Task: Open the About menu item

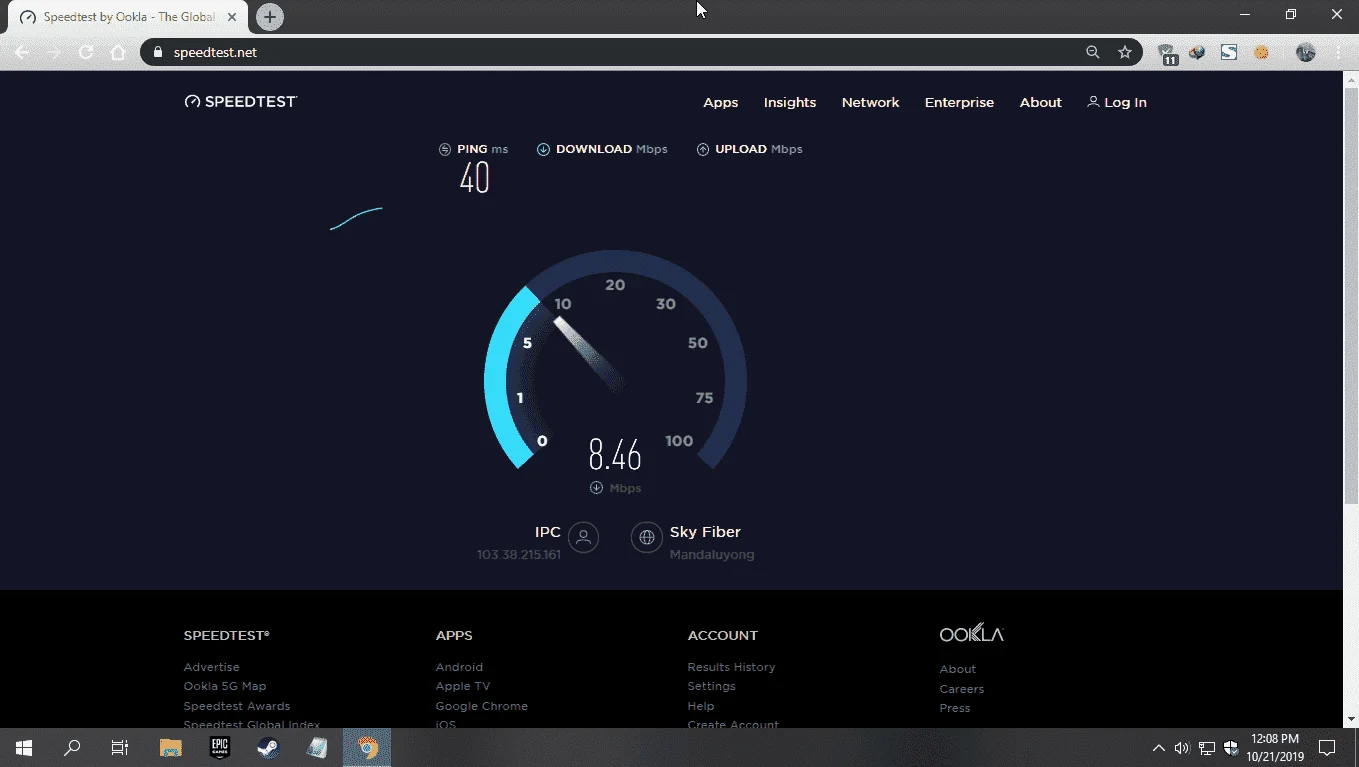Action: 1040,103
